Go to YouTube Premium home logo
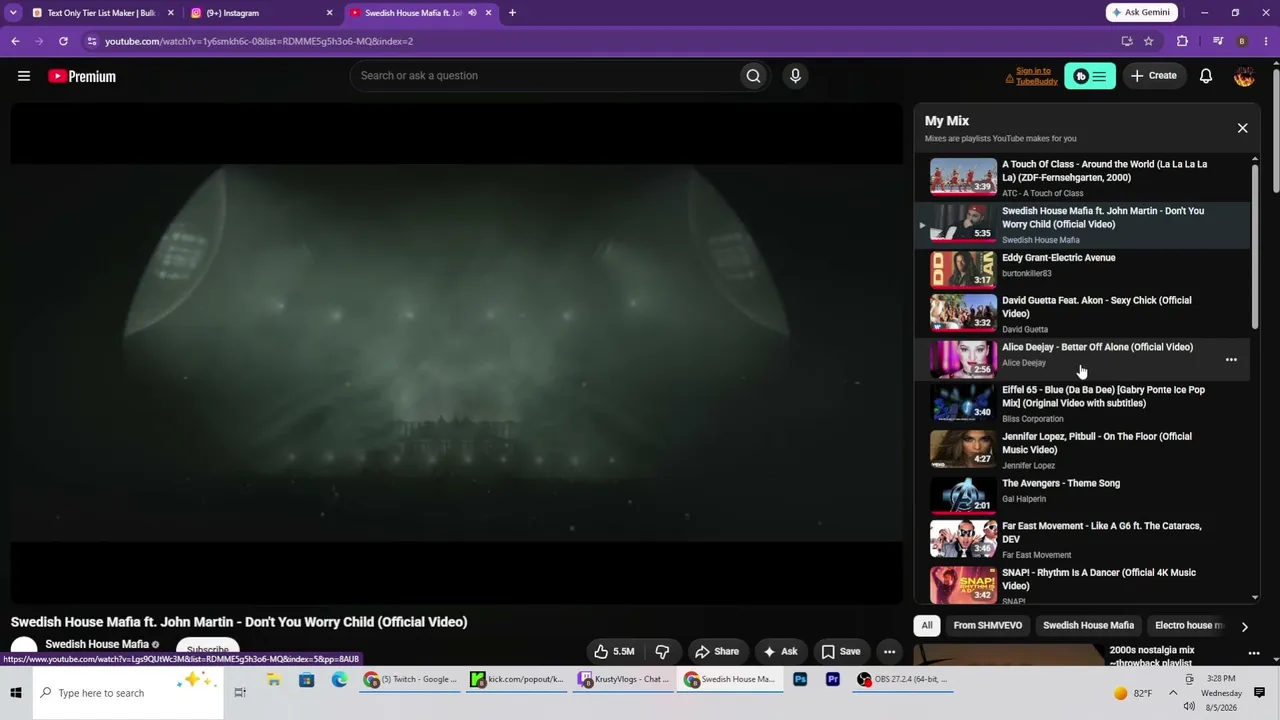The image size is (1280, 720). 82,76
